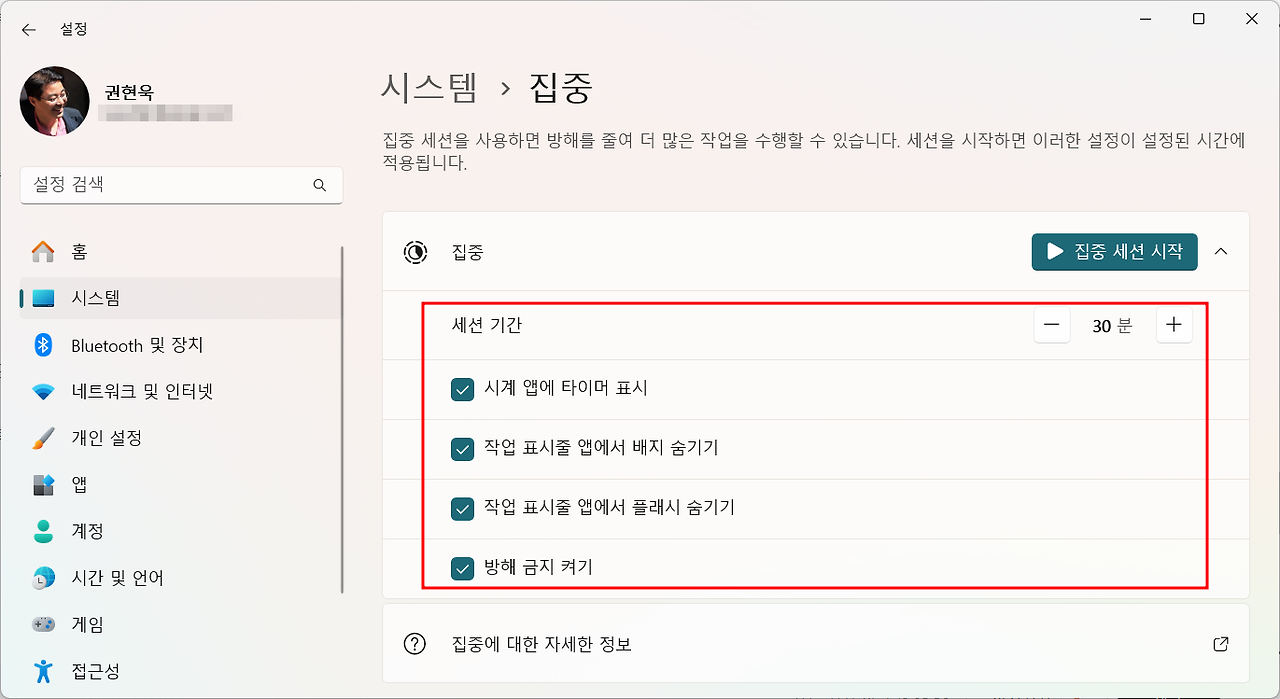Uncheck 방해 금지 켜기 option
This screenshot has height=699, width=1280.
coord(462,568)
